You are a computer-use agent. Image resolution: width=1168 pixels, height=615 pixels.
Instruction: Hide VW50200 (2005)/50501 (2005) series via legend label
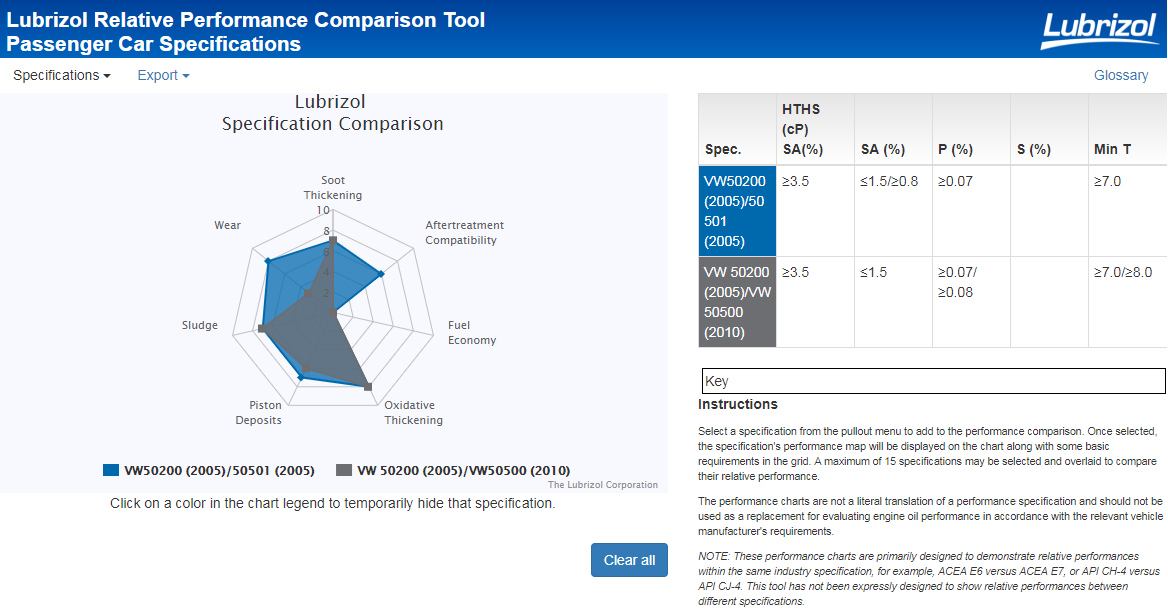coord(219,471)
